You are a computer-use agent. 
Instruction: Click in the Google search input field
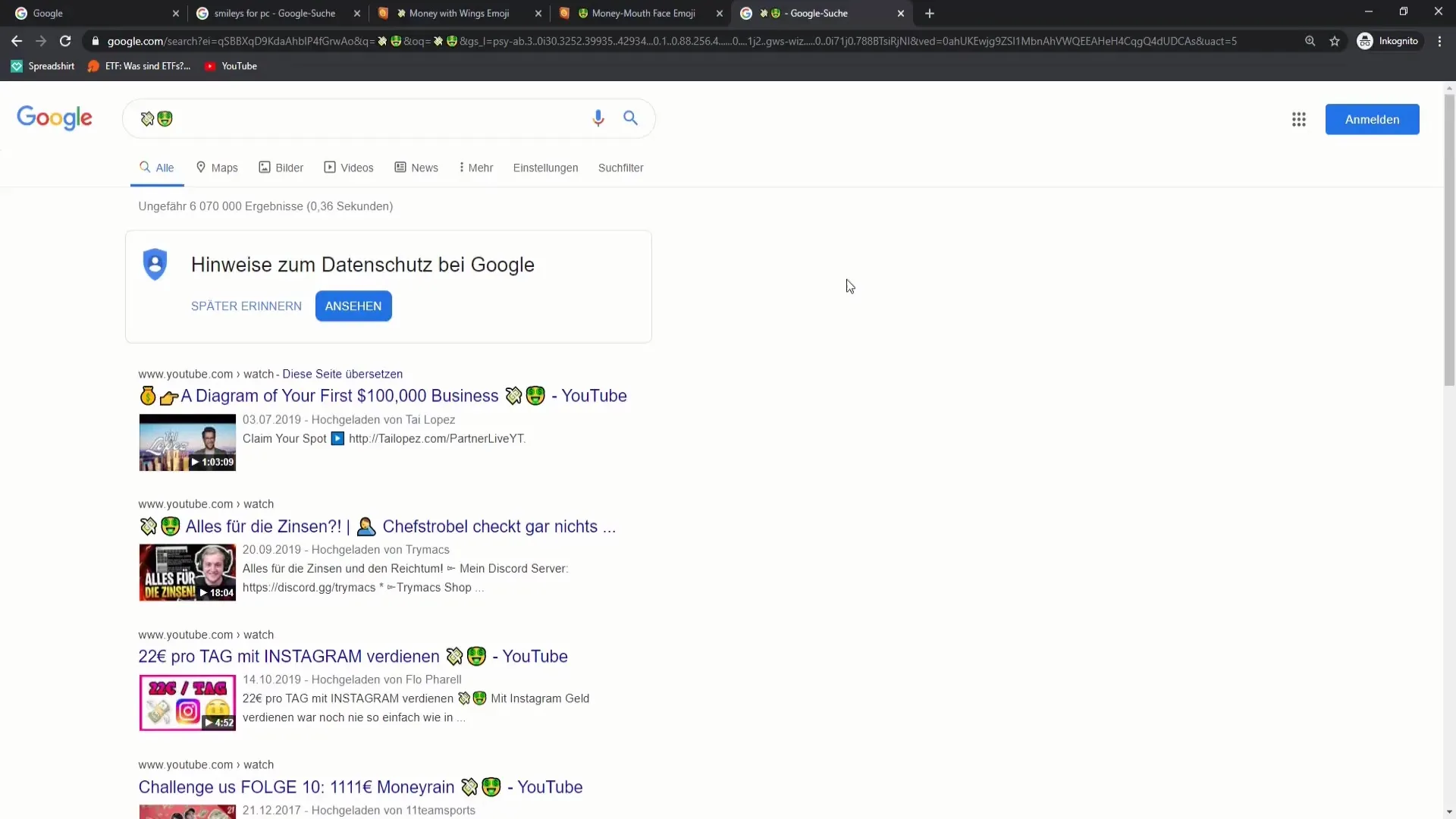364,118
